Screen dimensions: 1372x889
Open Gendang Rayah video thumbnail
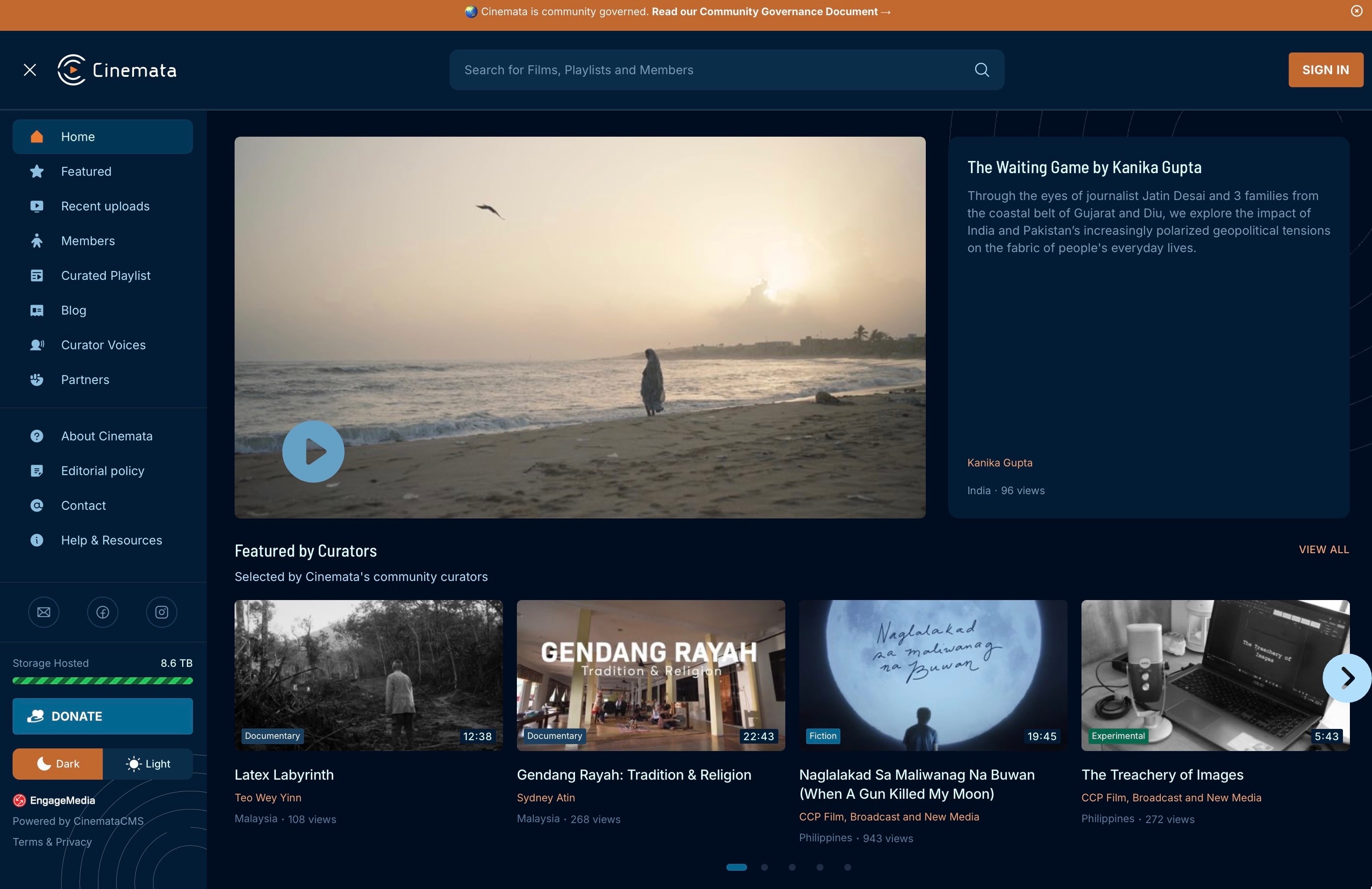point(651,675)
